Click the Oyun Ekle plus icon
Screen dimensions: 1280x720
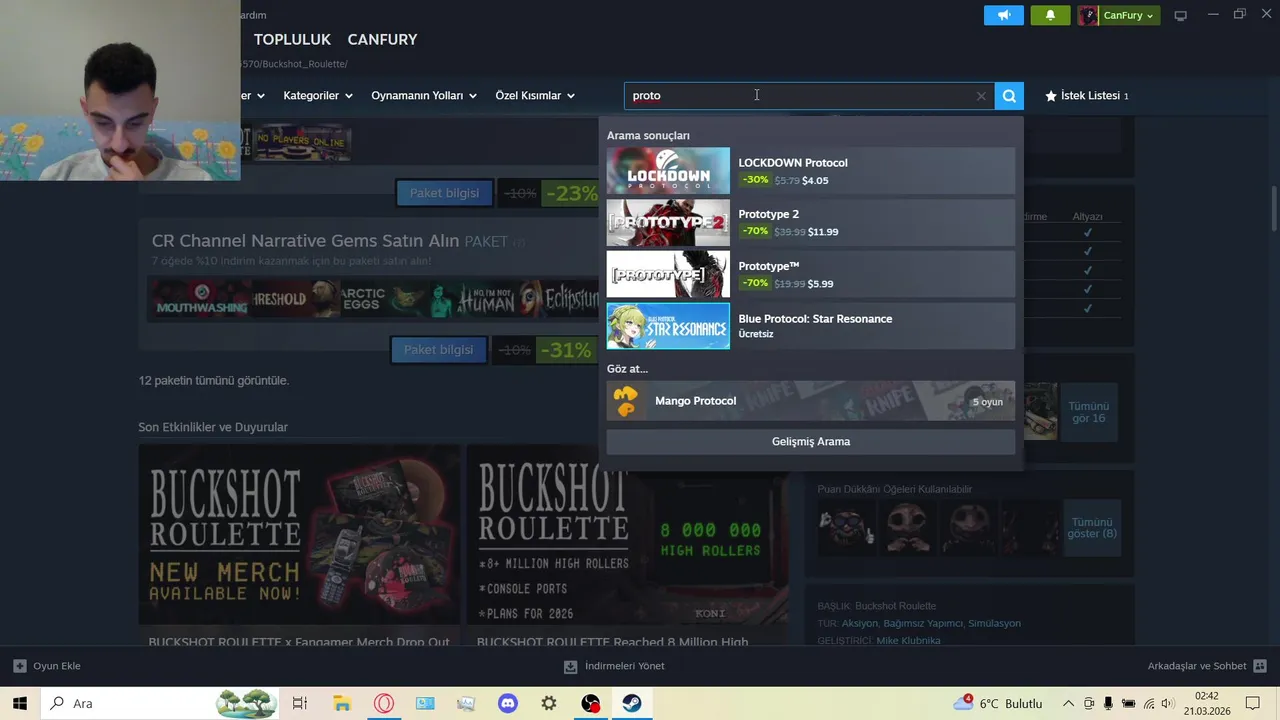(x=20, y=666)
